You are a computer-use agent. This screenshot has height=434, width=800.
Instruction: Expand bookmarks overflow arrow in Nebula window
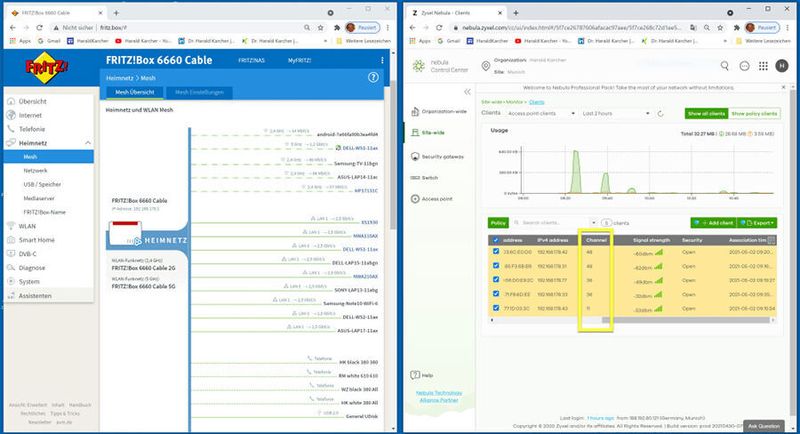pyautogui.click(x=726, y=41)
